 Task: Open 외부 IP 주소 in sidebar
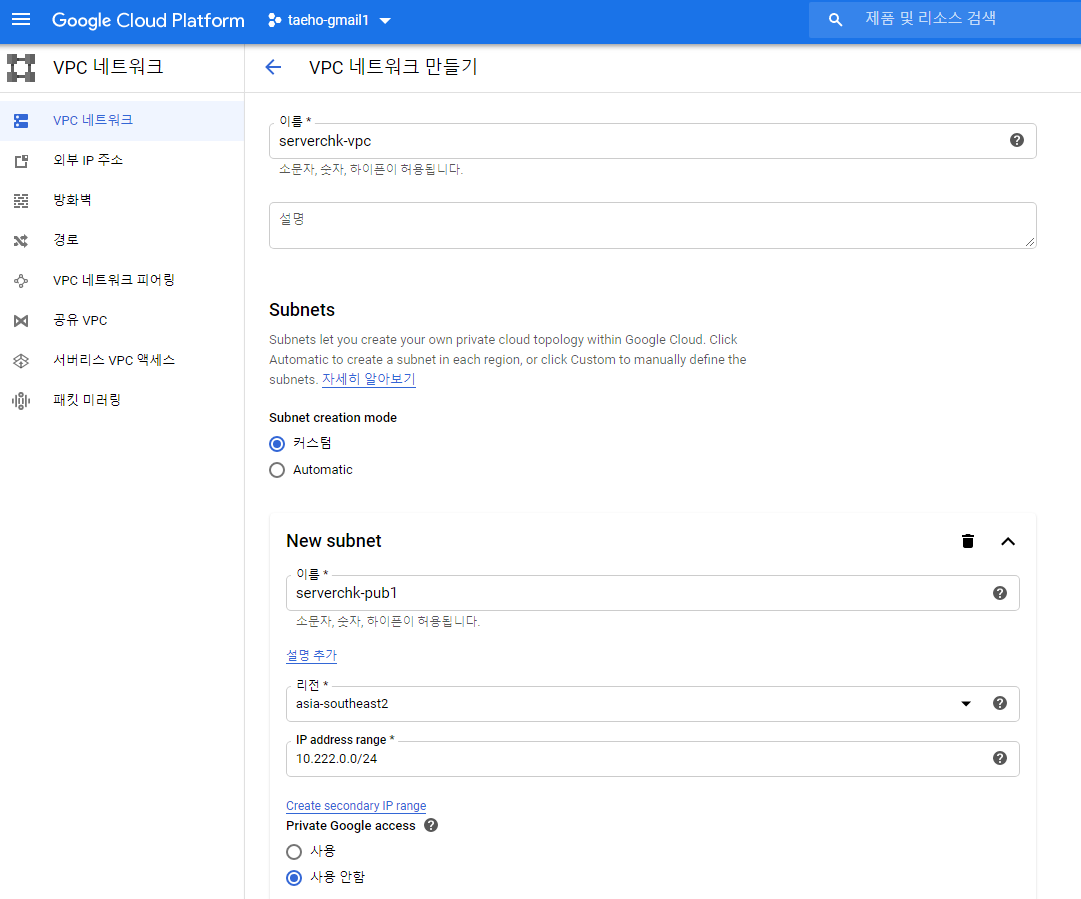[122, 161]
